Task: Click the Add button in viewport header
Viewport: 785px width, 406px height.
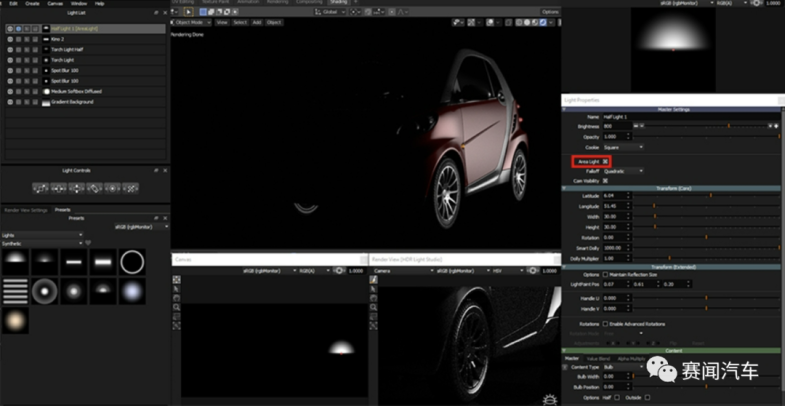Action: pyautogui.click(x=257, y=21)
